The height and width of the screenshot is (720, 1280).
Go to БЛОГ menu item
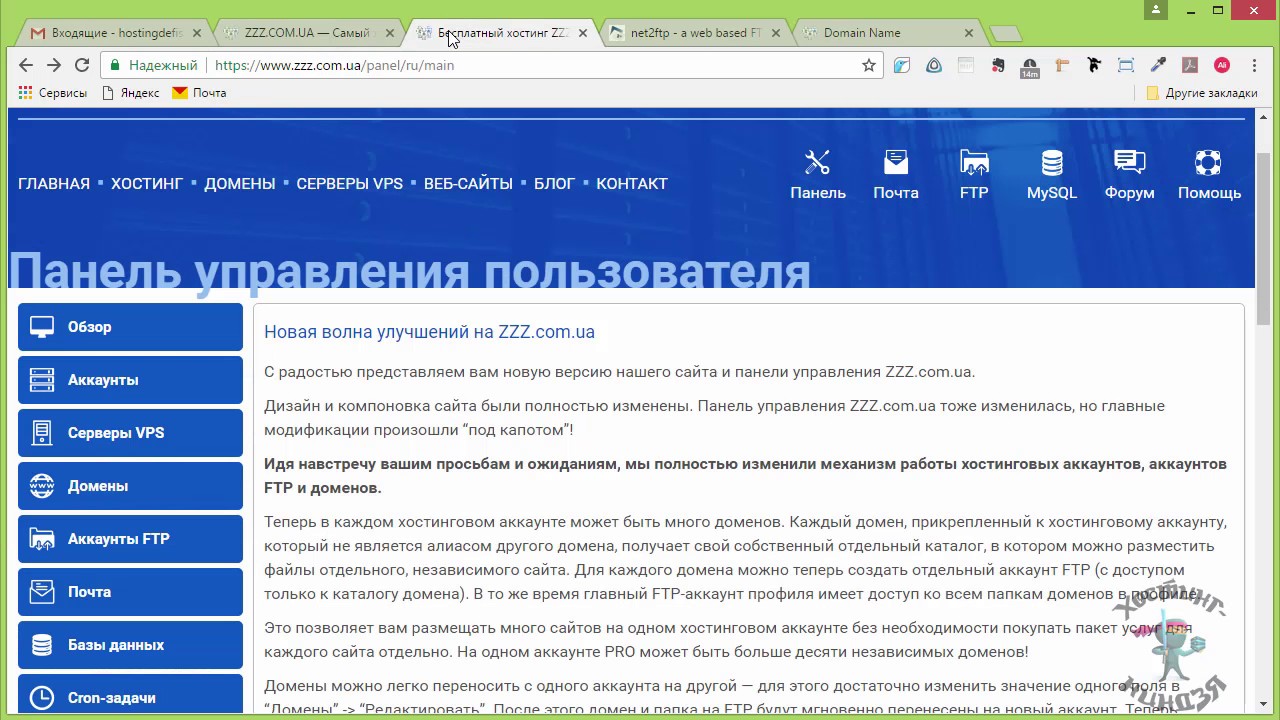point(554,184)
